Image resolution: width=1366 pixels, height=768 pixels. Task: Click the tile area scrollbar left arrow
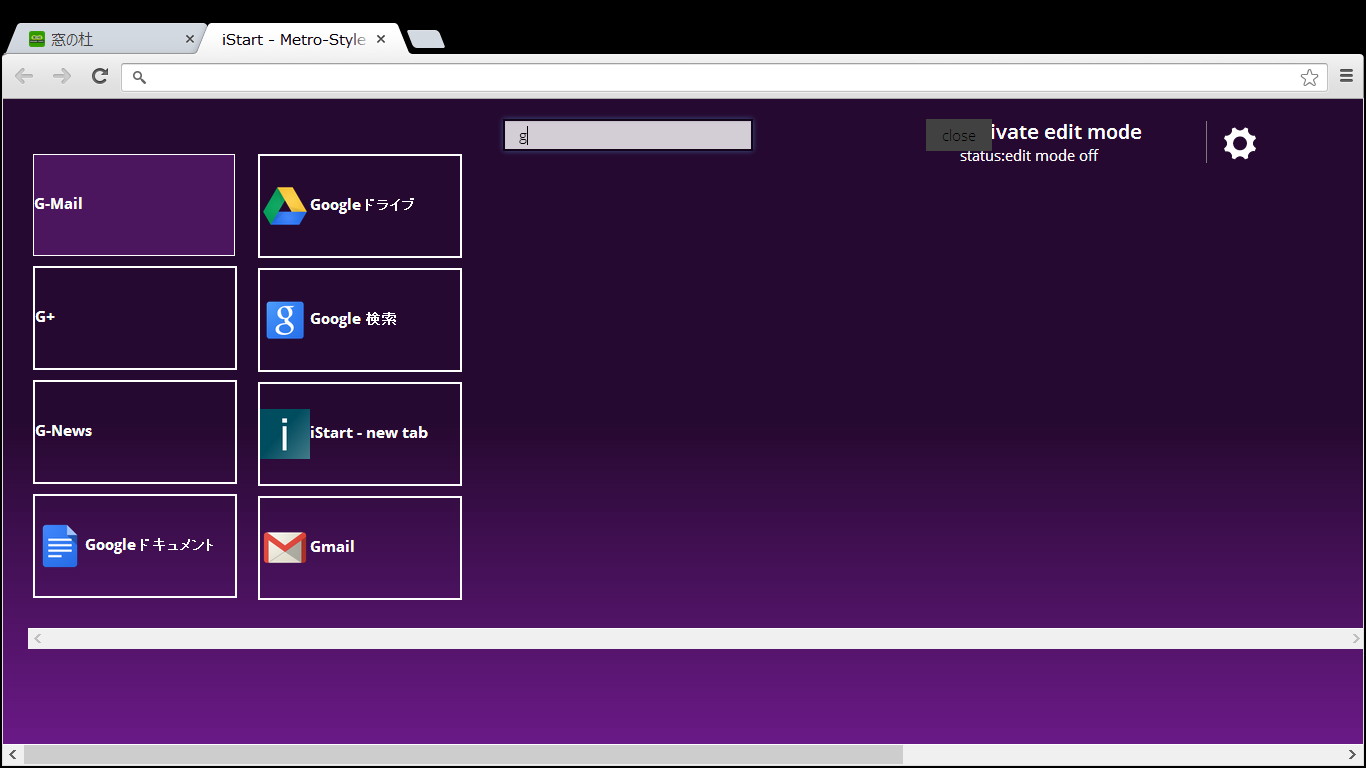coord(38,638)
